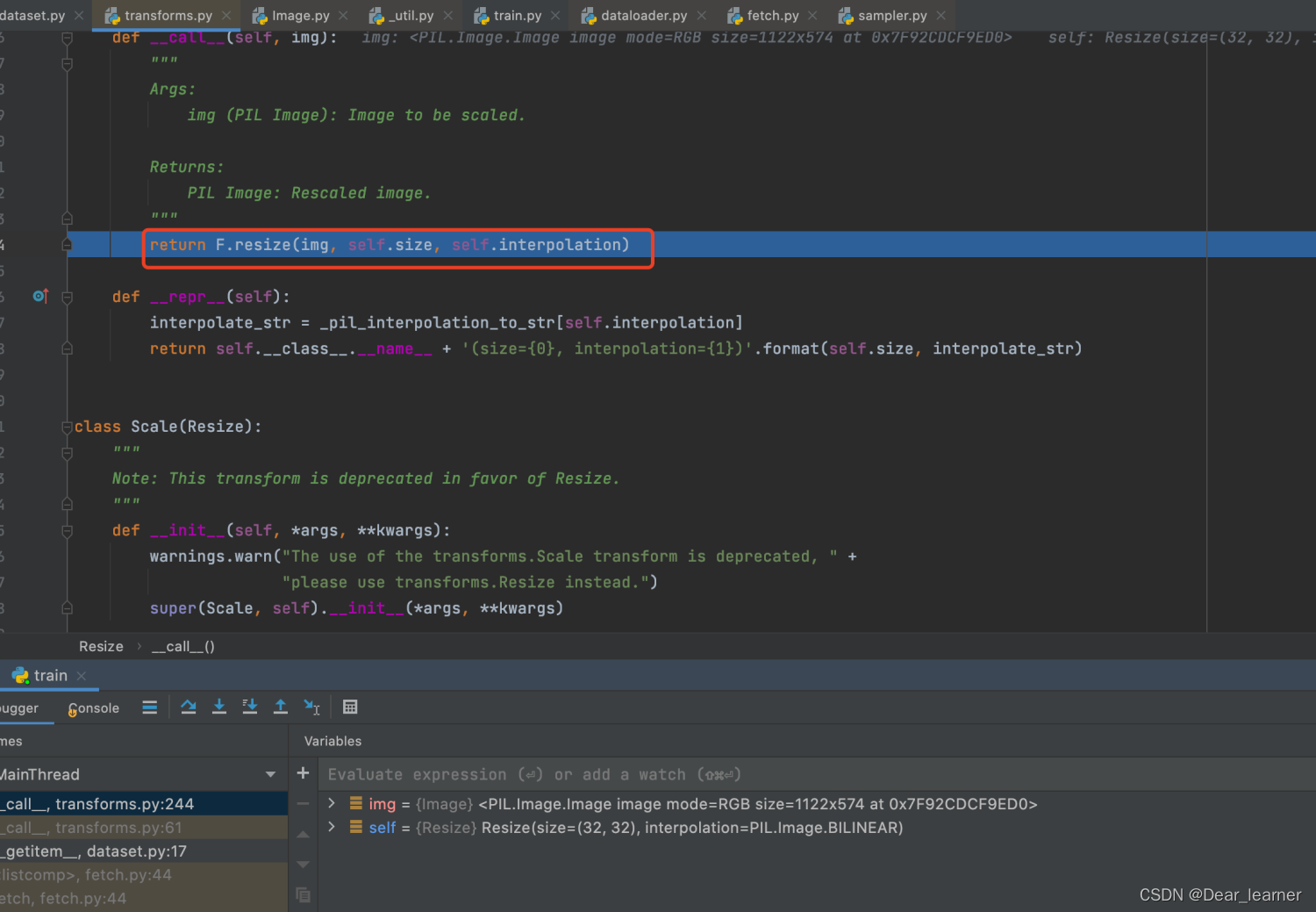The image size is (1316, 912).
Task: Click the fold end marker at super(Scale, self) line
Action: 67,607
